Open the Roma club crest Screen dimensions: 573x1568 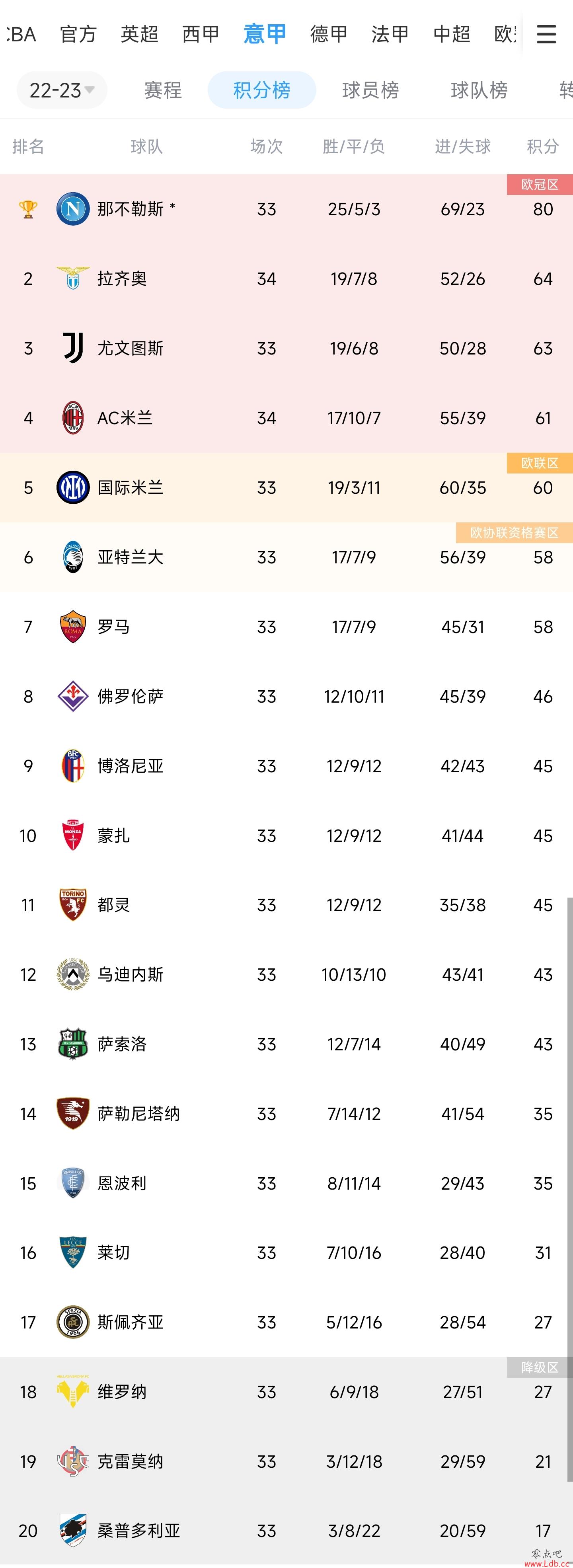coord(73,627)
